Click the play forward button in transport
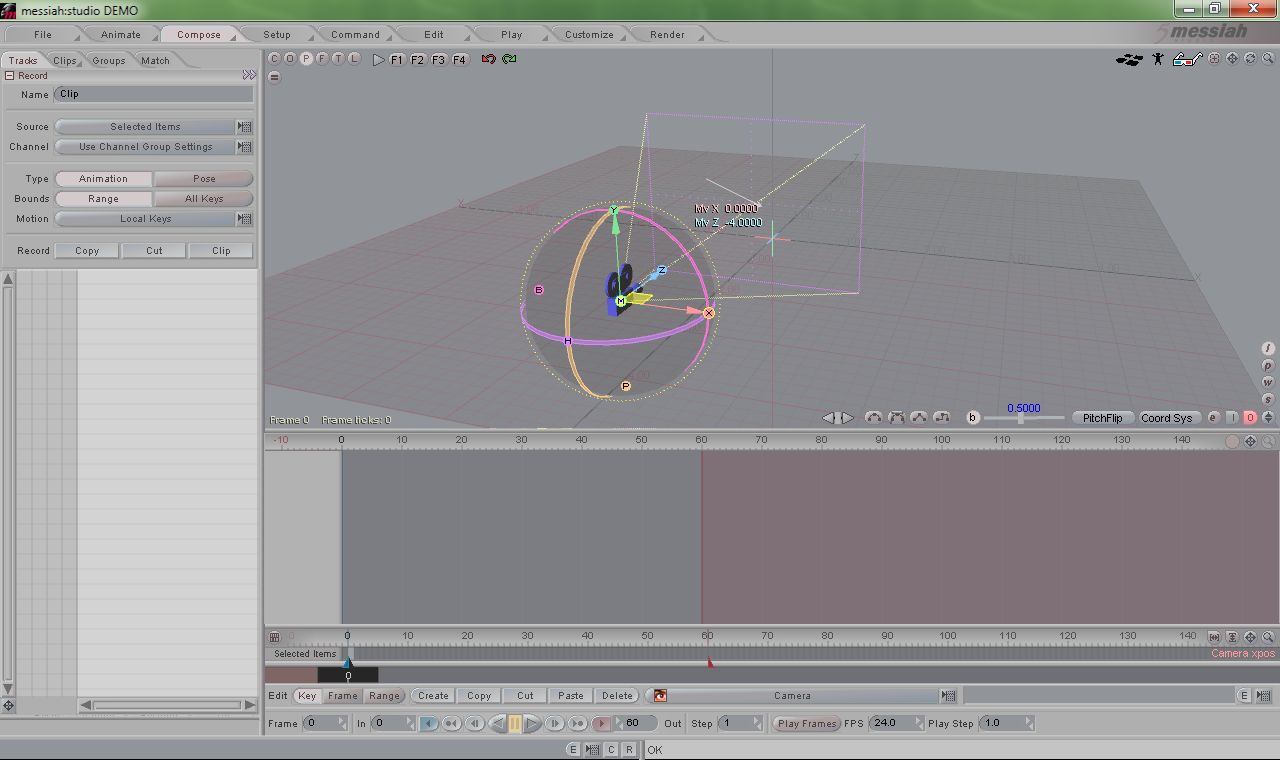The width and height of the screenshot is (1280, 760). click(x=533, y=724)
